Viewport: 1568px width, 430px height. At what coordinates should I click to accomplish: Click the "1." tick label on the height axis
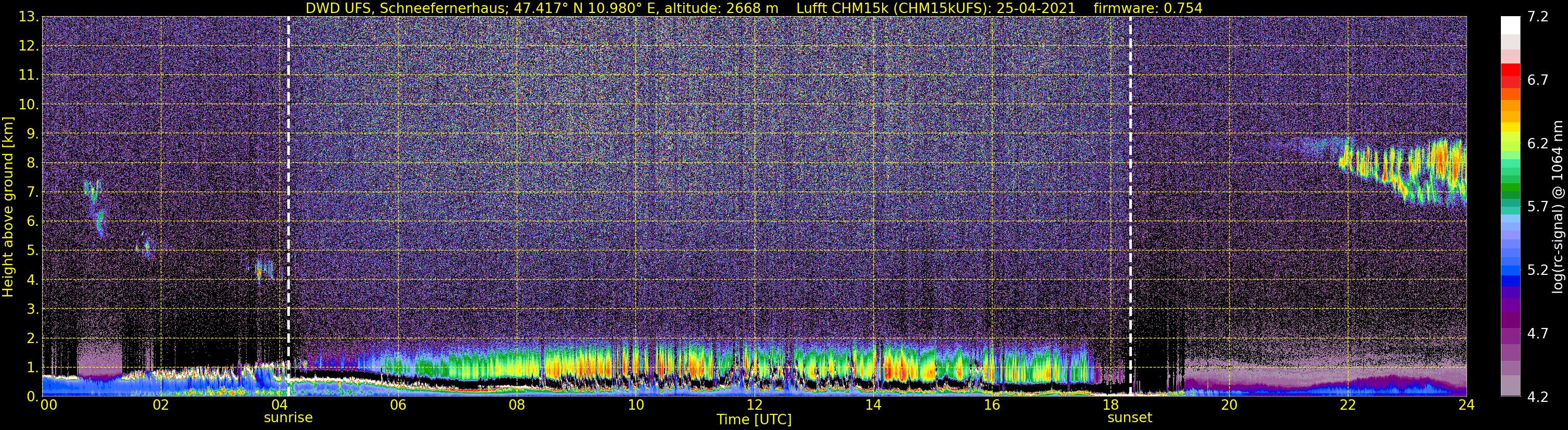pyautogui.click(x=33, y=368)
